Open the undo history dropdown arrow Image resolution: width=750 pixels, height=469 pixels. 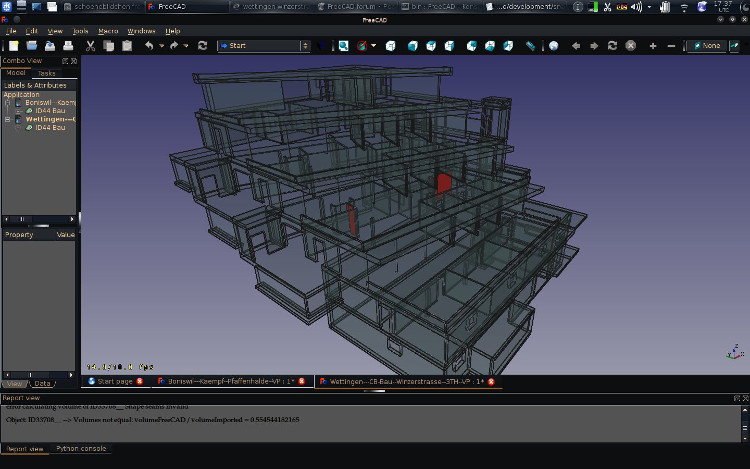point(161,46)
